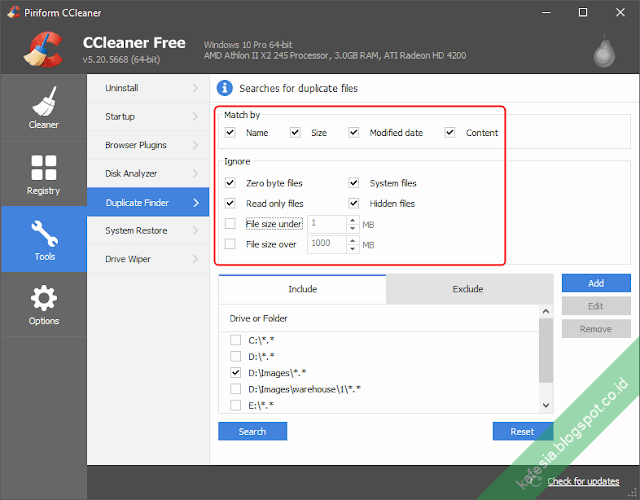The image size is (640, 500).
Task: Check the E:\*.* drive checkbox
Action: point(236,405)
